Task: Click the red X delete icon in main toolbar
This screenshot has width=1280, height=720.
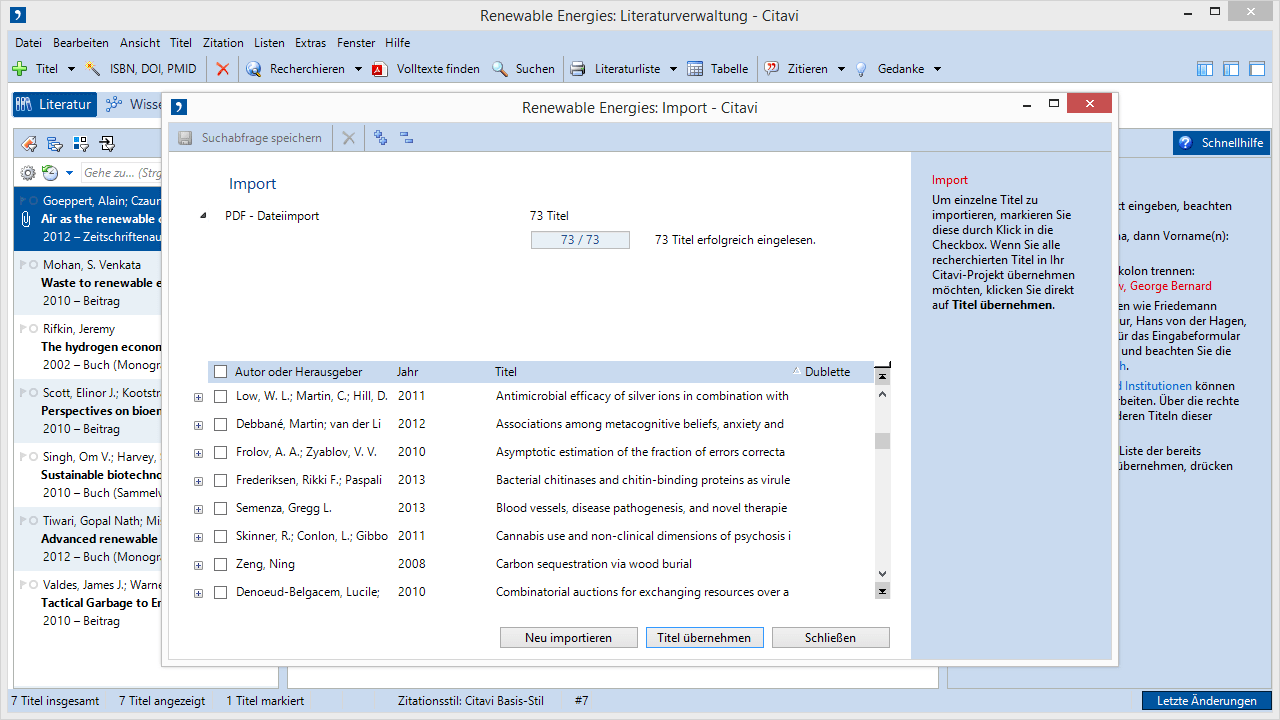Action: click(223, 69)
